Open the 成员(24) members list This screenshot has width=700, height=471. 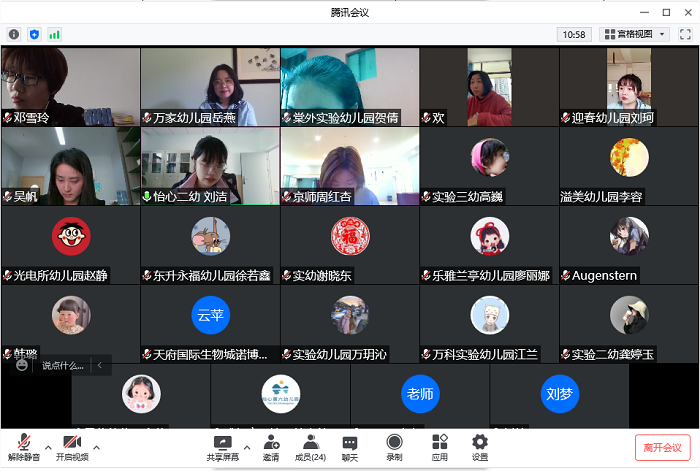coord(310,447)
